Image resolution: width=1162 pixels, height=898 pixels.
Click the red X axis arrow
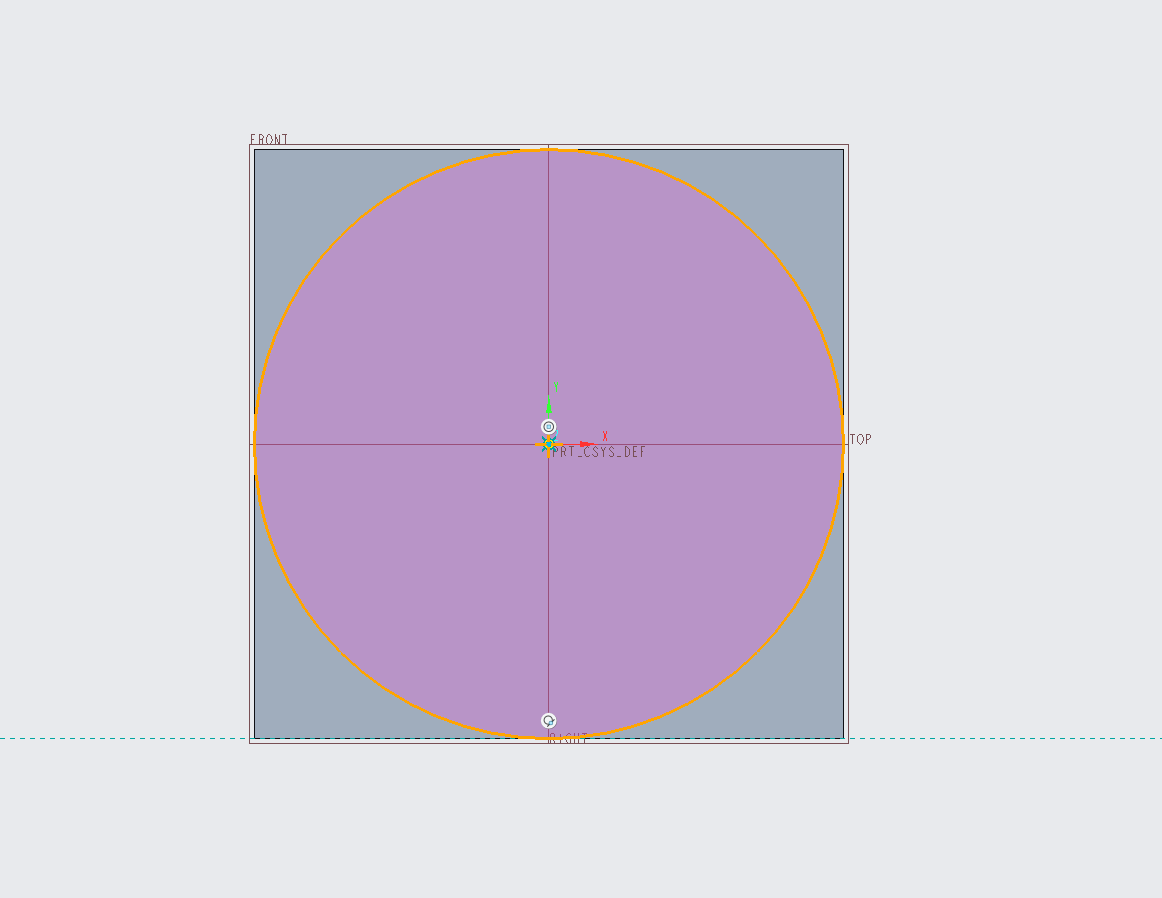[586, 445]
